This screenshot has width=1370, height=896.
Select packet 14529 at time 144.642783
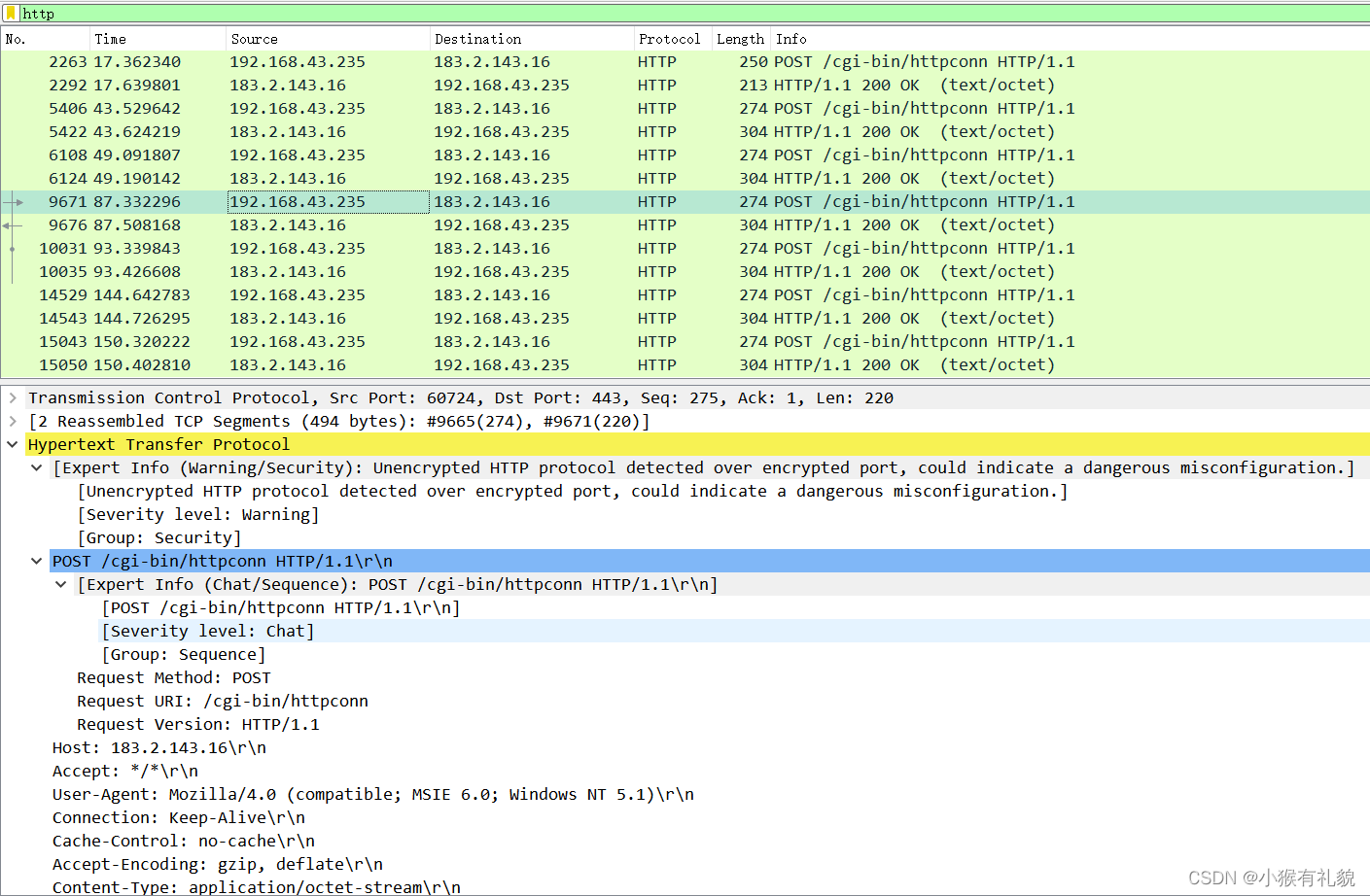685,295
